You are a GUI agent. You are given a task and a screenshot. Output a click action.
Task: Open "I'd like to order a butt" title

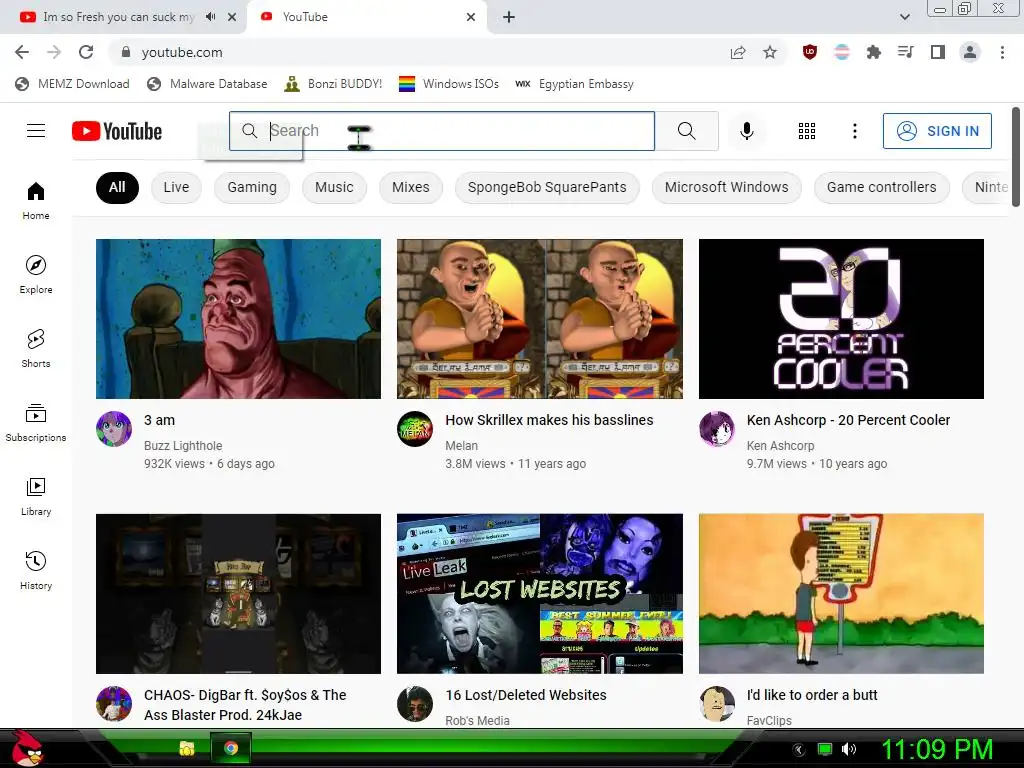click(812, 695)
